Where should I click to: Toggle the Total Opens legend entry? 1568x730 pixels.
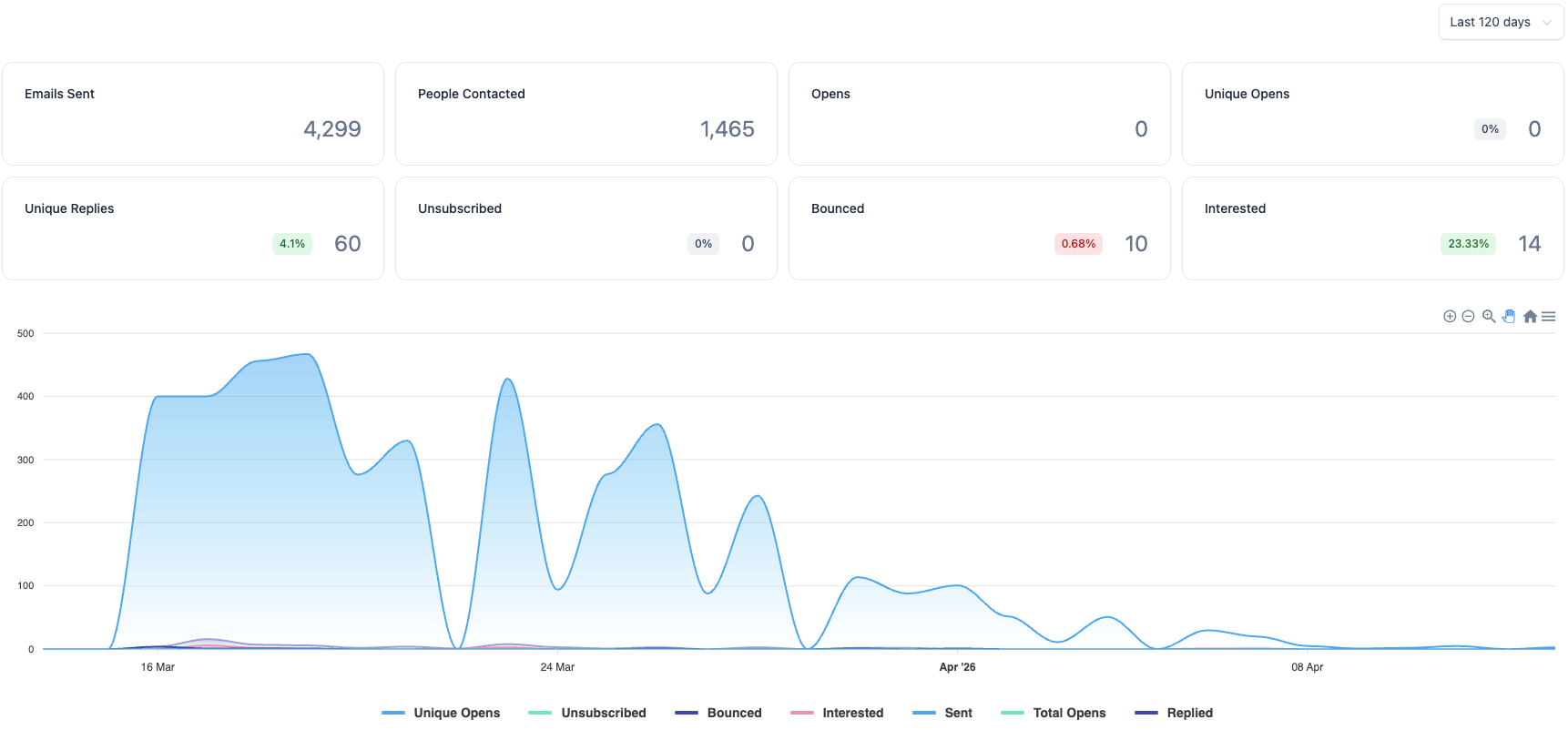click(1054, 713)
